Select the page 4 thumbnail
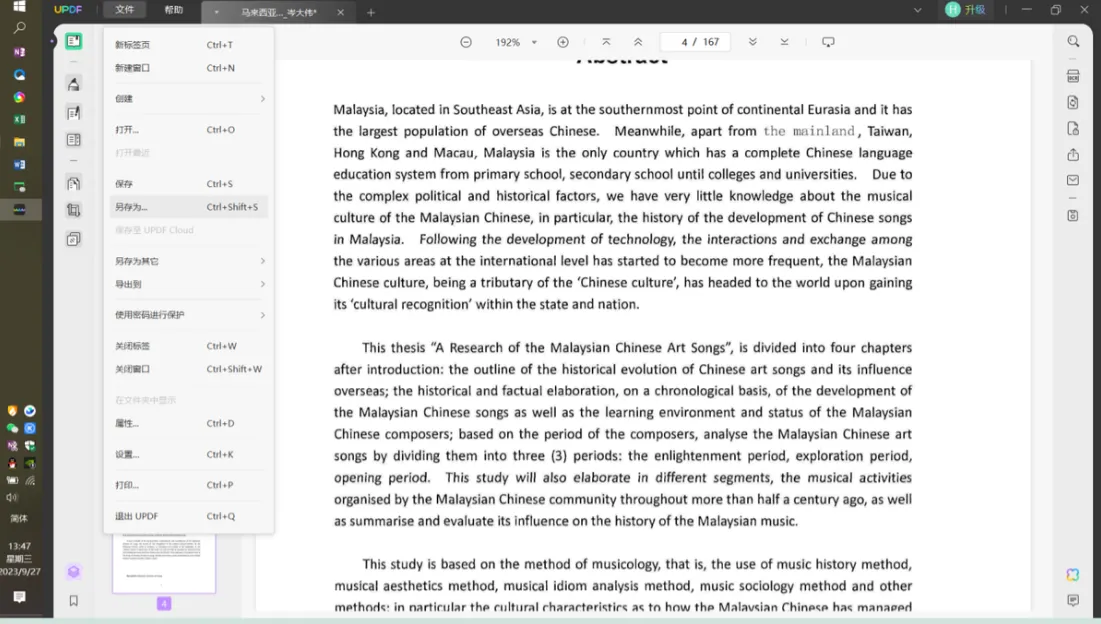Image resolution: width=1101 pixels, height=624 pixels. (164, 564)
